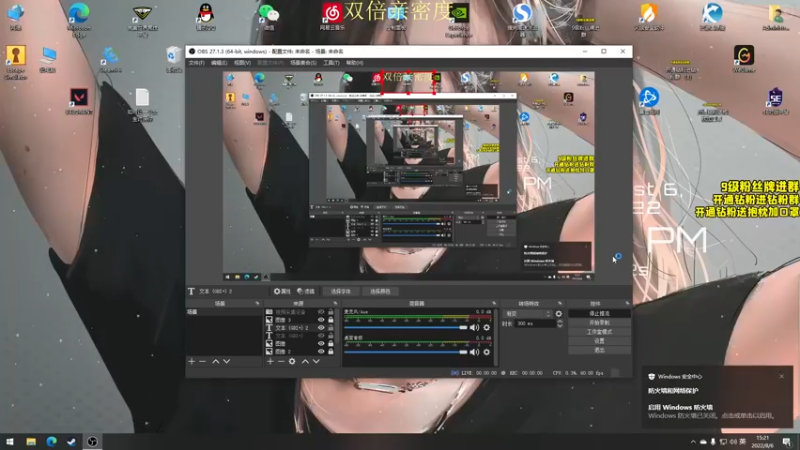Hide the 文本 (GDI+) 2 source
The height and width of the screenshot is (450, 800).
[x=321, y=328]
